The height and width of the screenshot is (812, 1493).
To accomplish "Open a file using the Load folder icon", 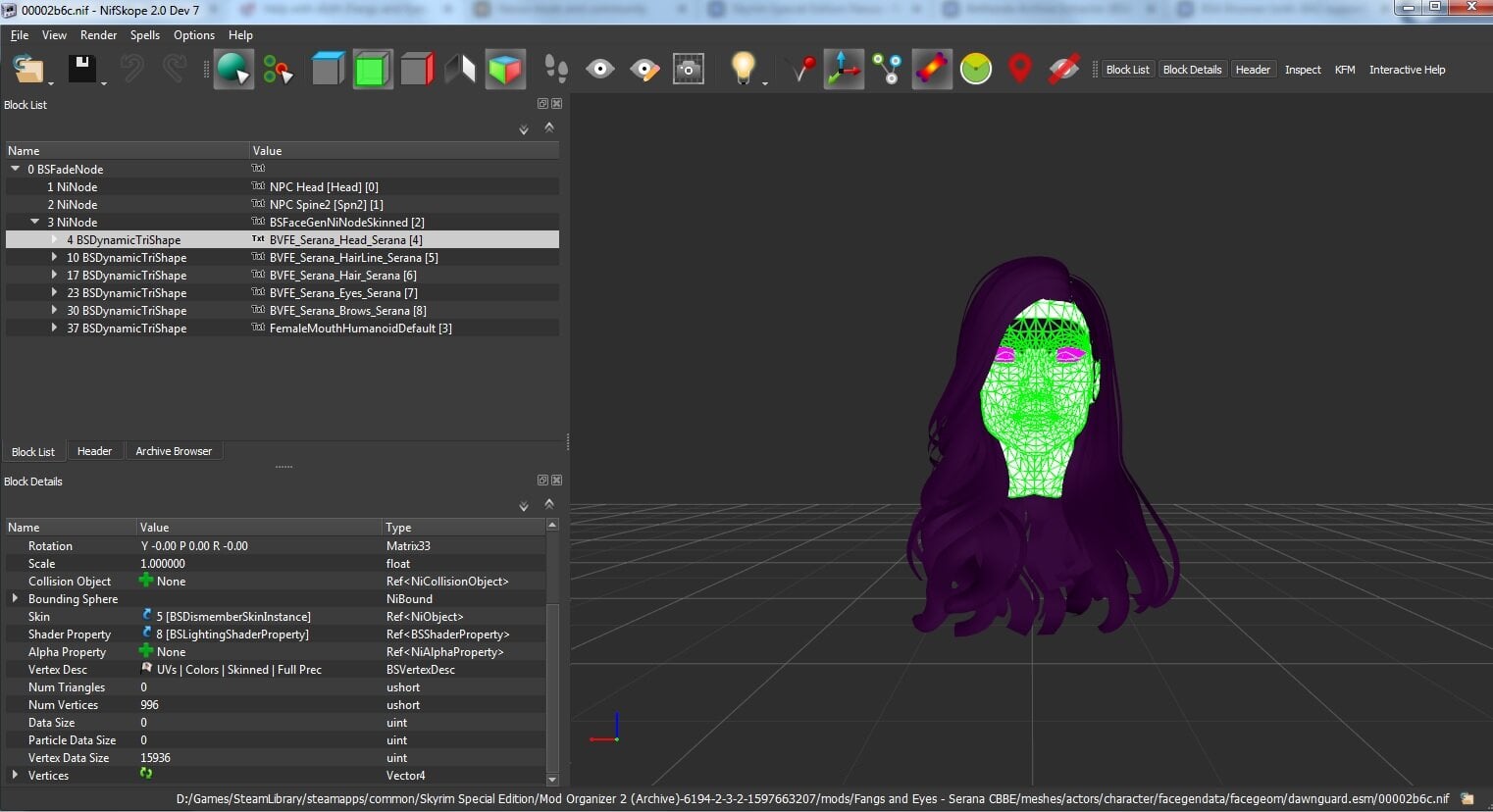I will pos(28,70).
